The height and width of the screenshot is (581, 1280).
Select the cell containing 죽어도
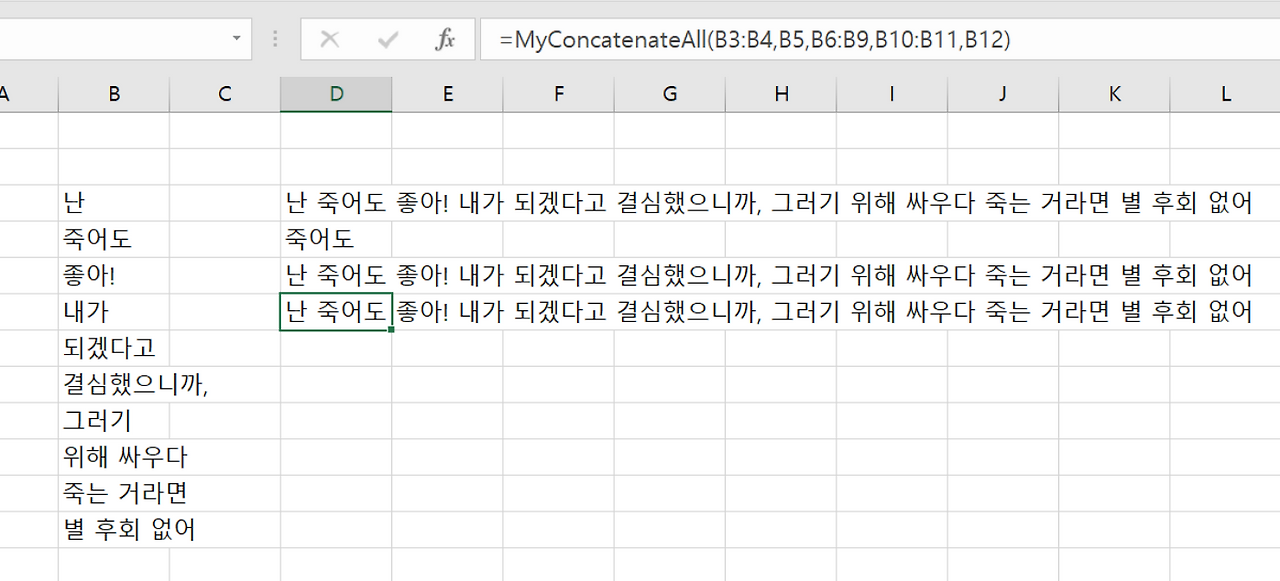click(113, 238)
